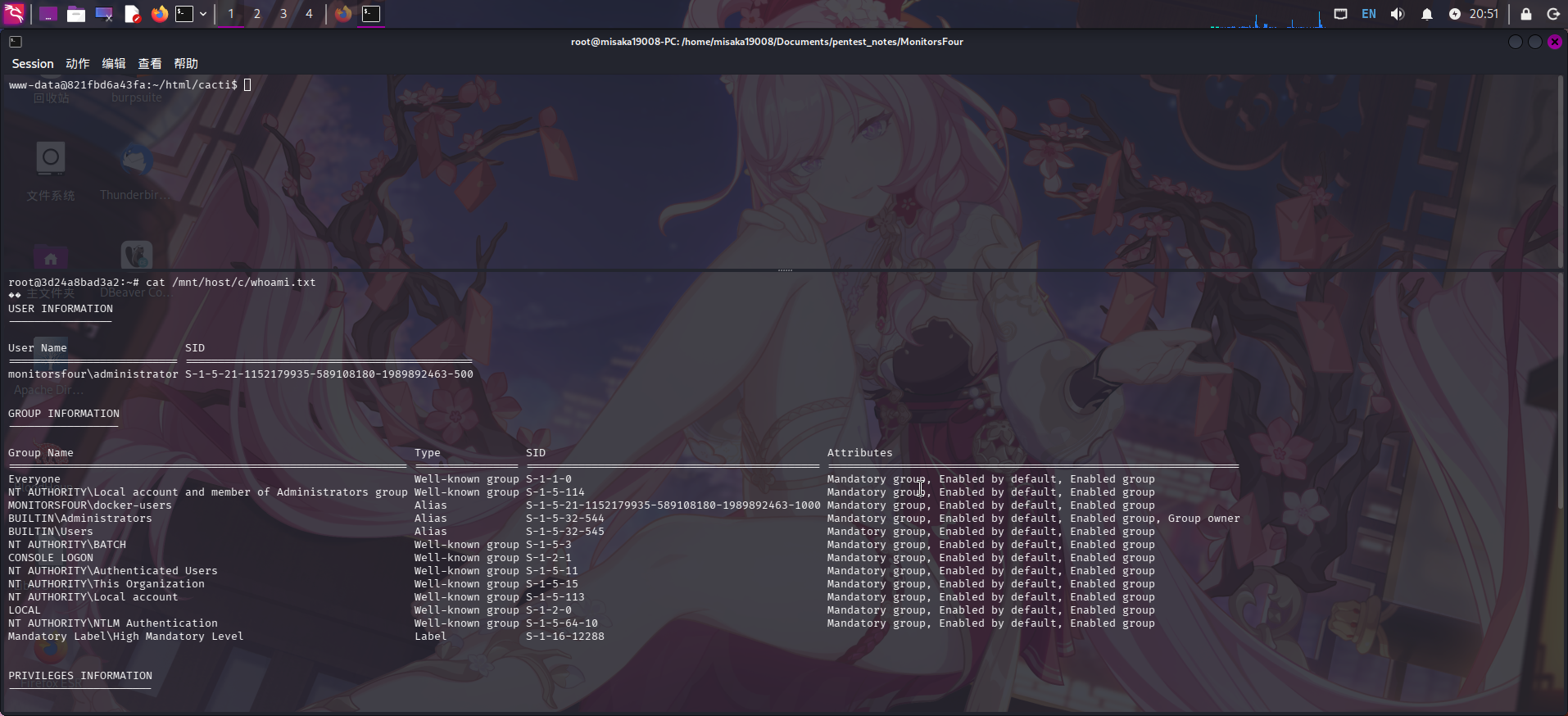
Task: Maximize the terminal window
Action: point(1535,42)
